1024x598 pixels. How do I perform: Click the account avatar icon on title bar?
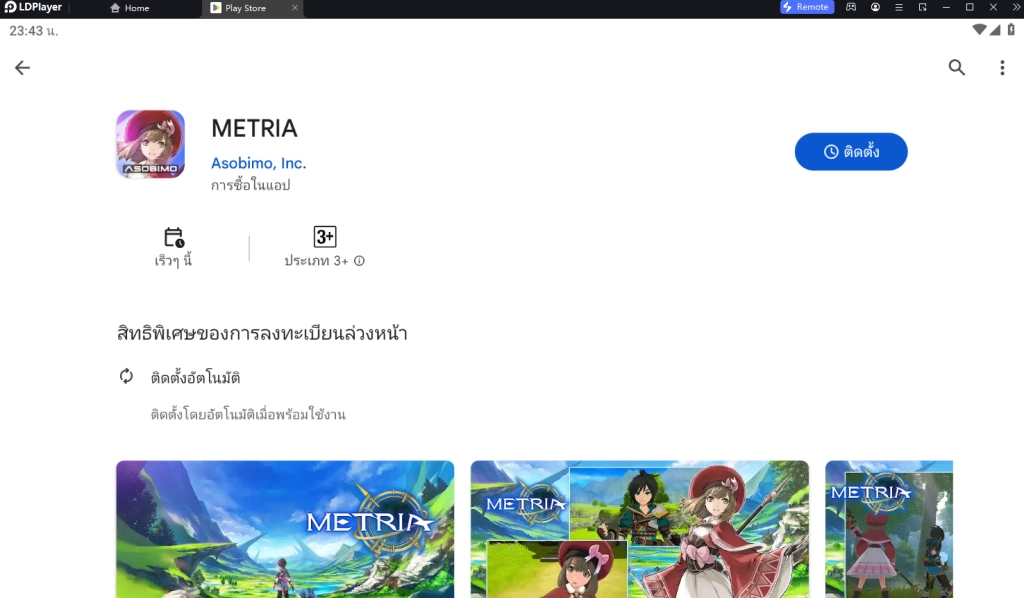(874, 8)
